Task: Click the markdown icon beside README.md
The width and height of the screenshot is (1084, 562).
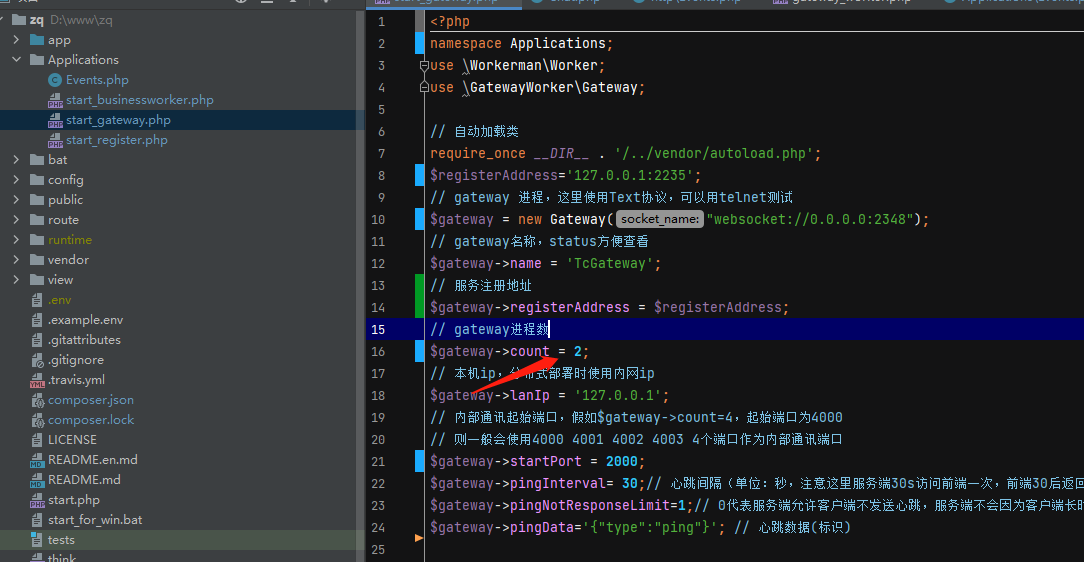Action: 37,480
